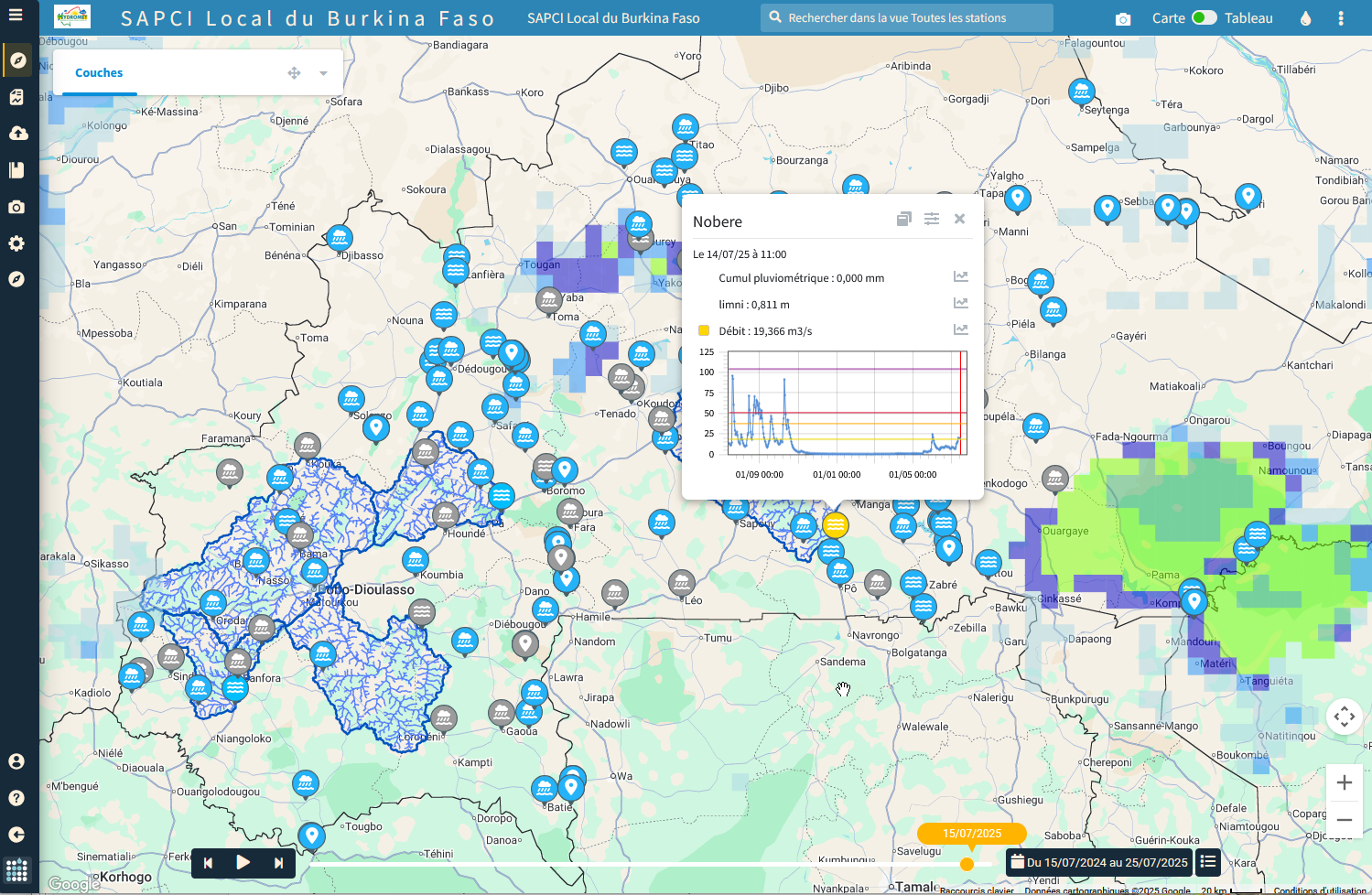1372x895 pixels.
Task: Click the orange timeline slider handle
Action: (x=967, y=864)
